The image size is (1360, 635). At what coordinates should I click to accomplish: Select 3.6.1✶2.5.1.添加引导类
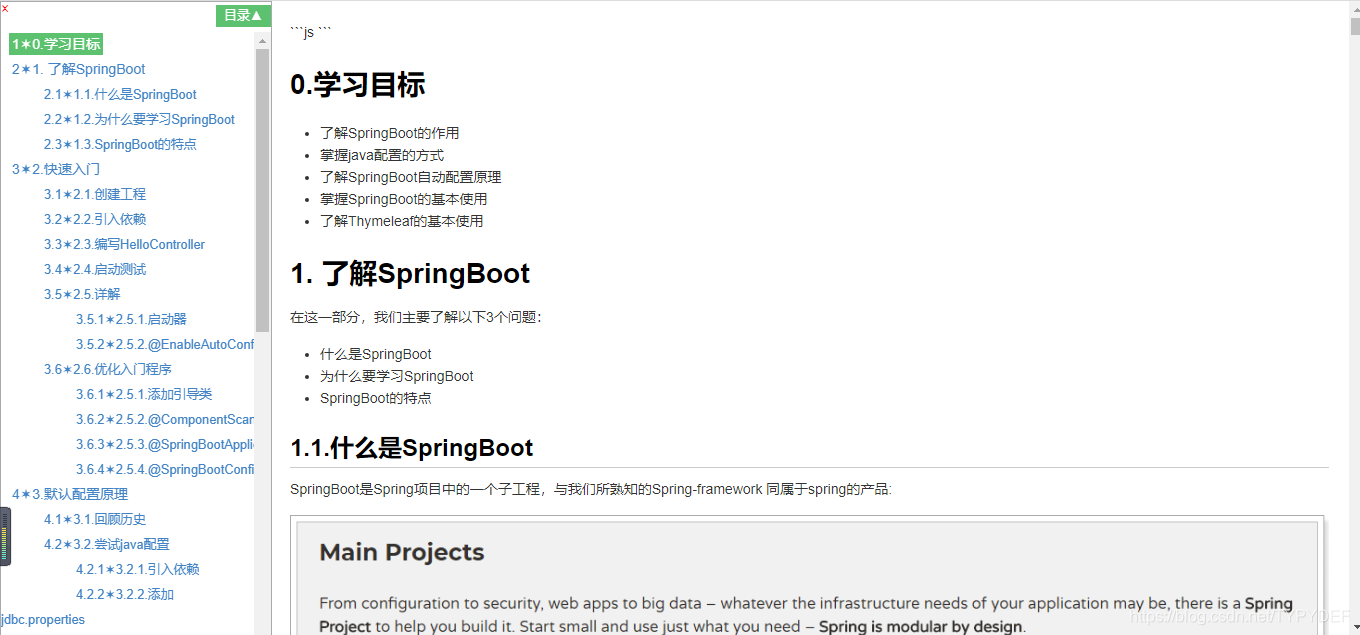pos(144,394)
